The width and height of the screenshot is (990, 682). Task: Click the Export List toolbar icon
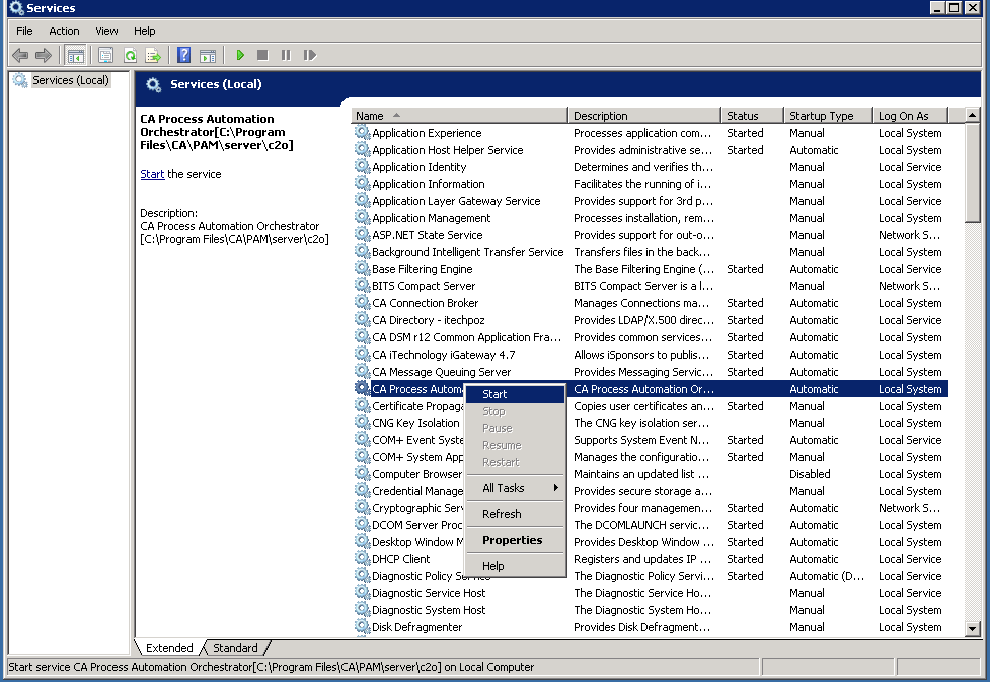(153, 56)
